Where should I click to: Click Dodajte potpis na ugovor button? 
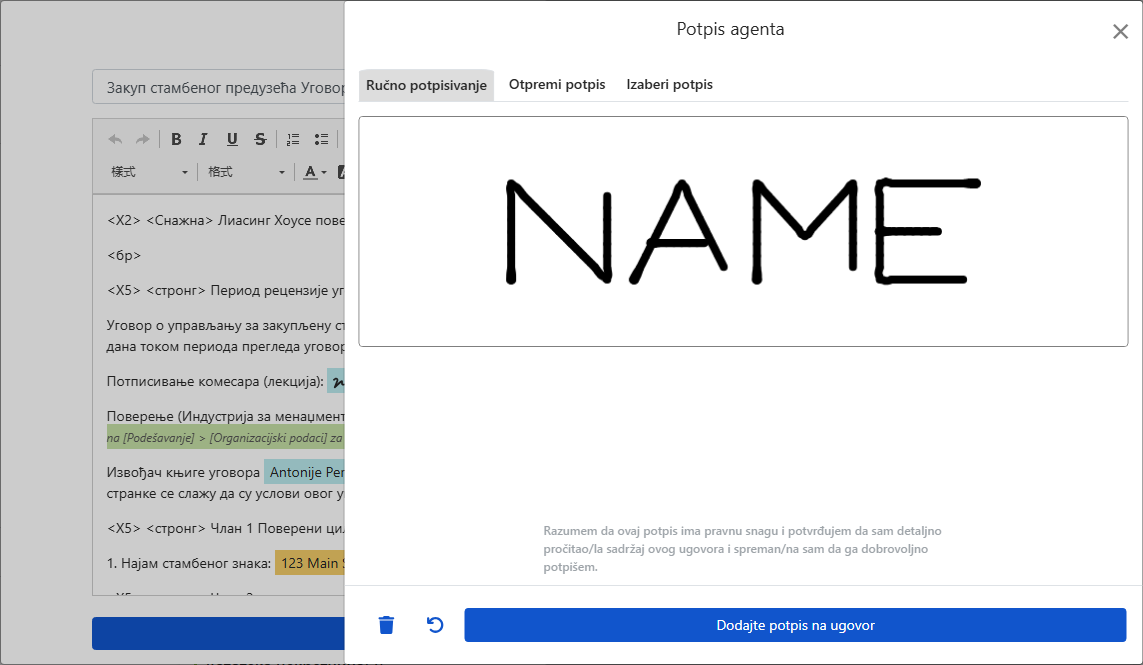pos(795,625)
